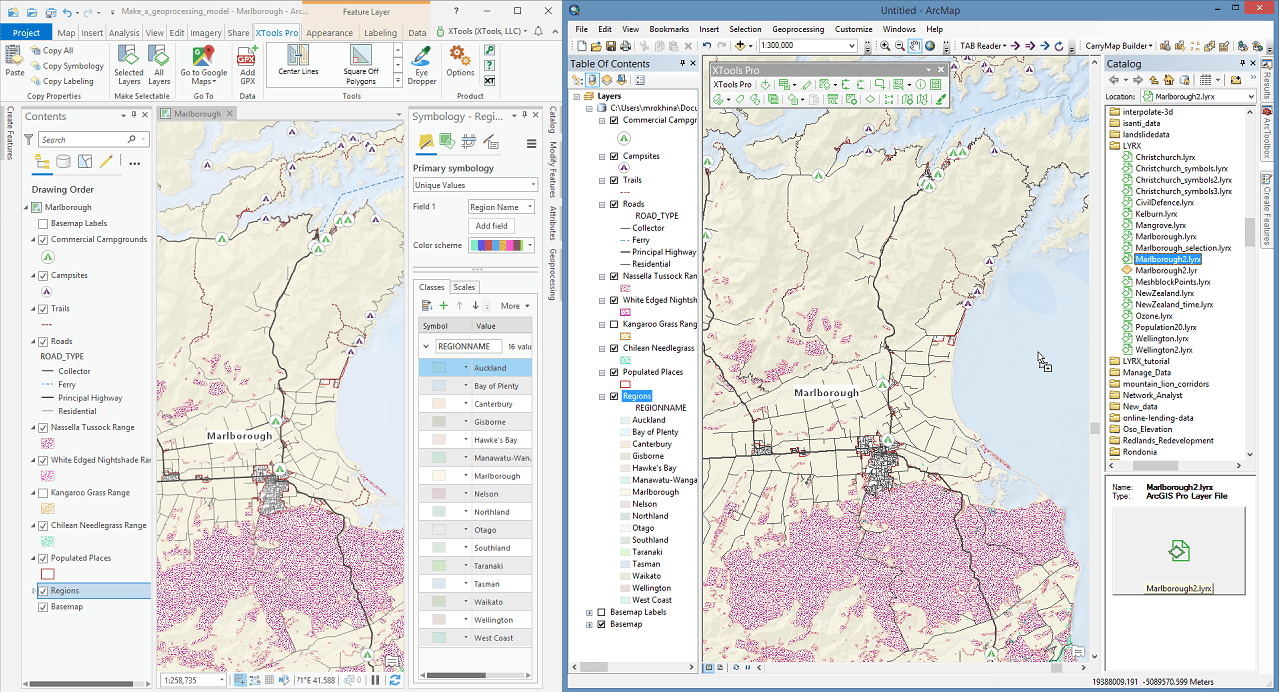The height and width of the screenshot is (692, 1279).
Task: Uncheck the Campsites layer in ArcMap's Table Of Contents
Action: coord(614,156)
